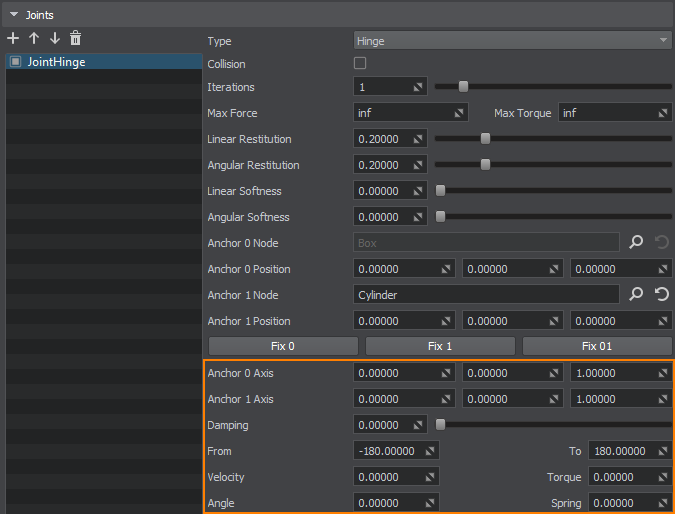Click the drag arrow icon in Linear Softness field

coord(418,191)
